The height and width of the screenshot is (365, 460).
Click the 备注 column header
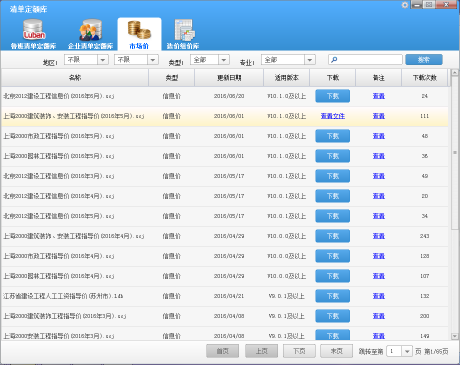[x=379, y=78]
